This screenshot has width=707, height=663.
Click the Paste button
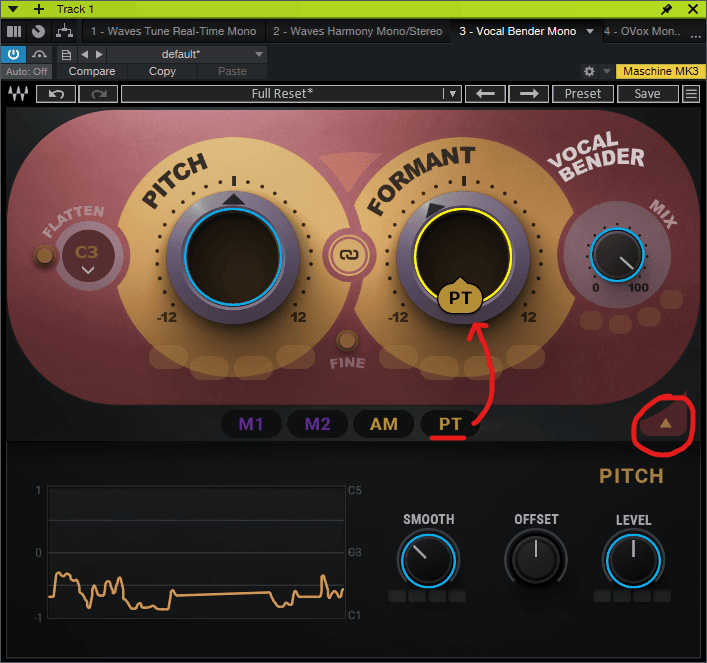click(x=232, y=71)
